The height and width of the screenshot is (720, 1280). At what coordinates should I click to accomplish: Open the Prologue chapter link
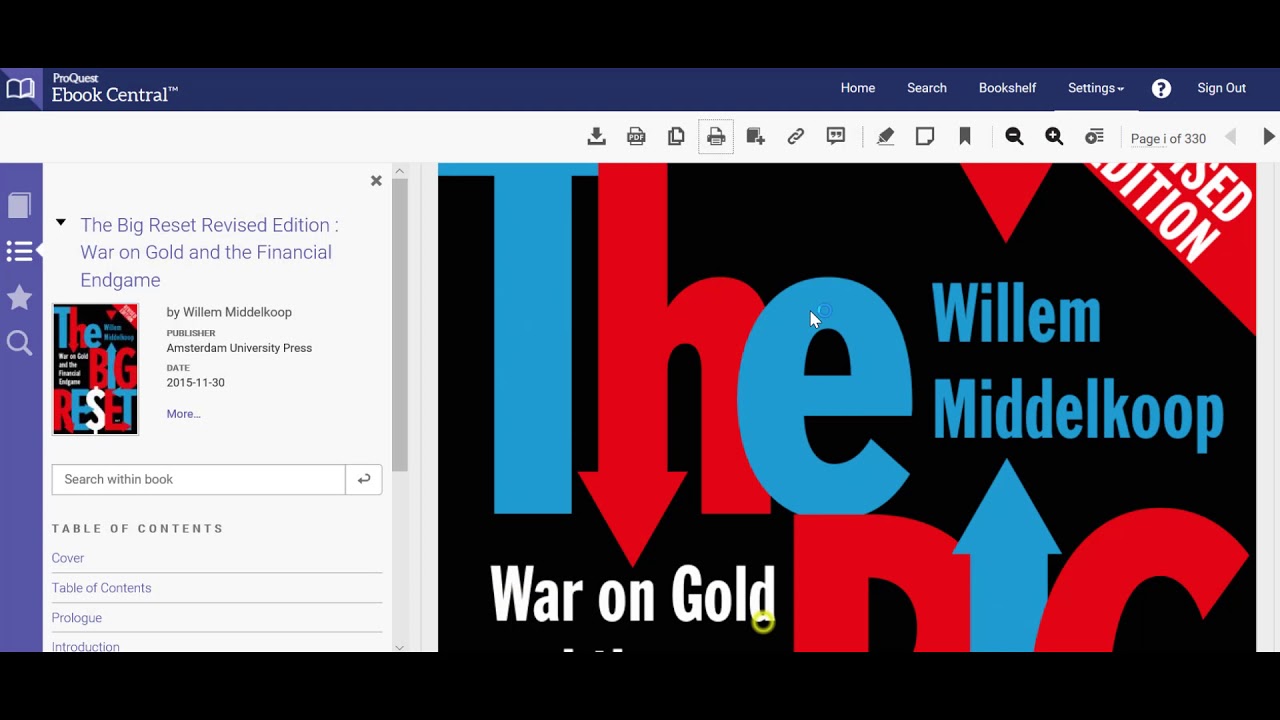77,618
